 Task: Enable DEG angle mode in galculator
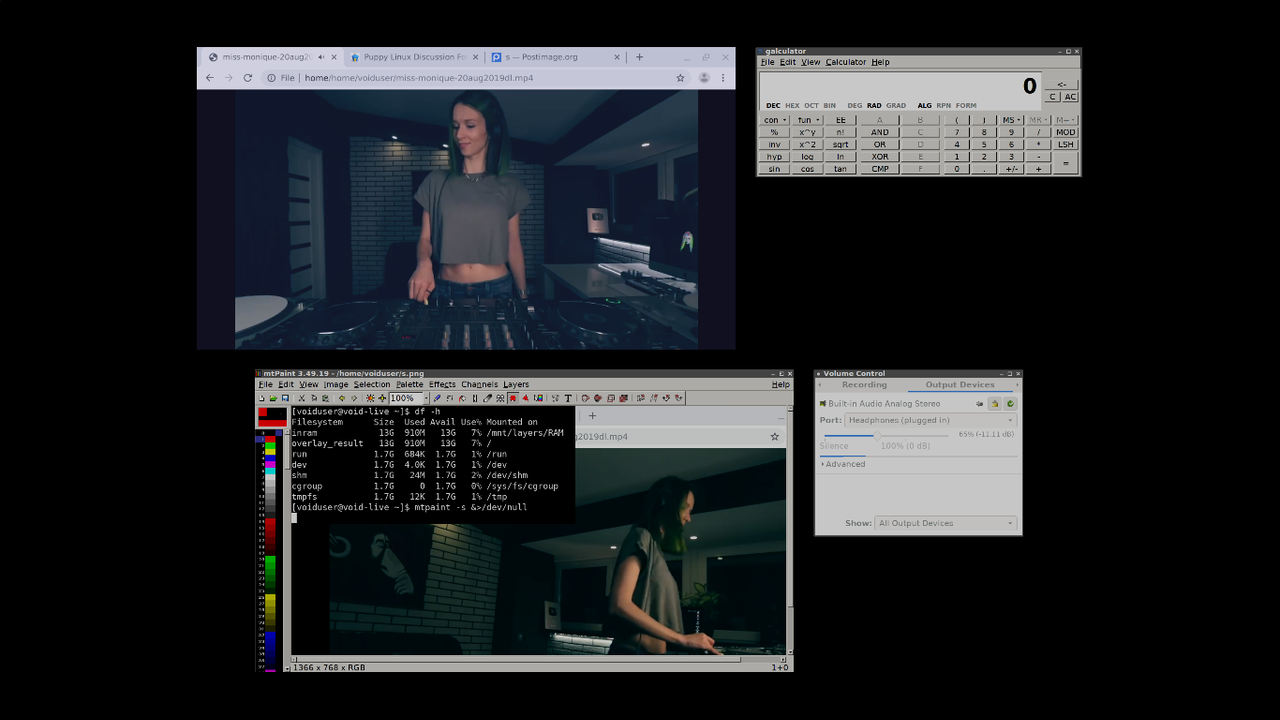click(855, 105)
